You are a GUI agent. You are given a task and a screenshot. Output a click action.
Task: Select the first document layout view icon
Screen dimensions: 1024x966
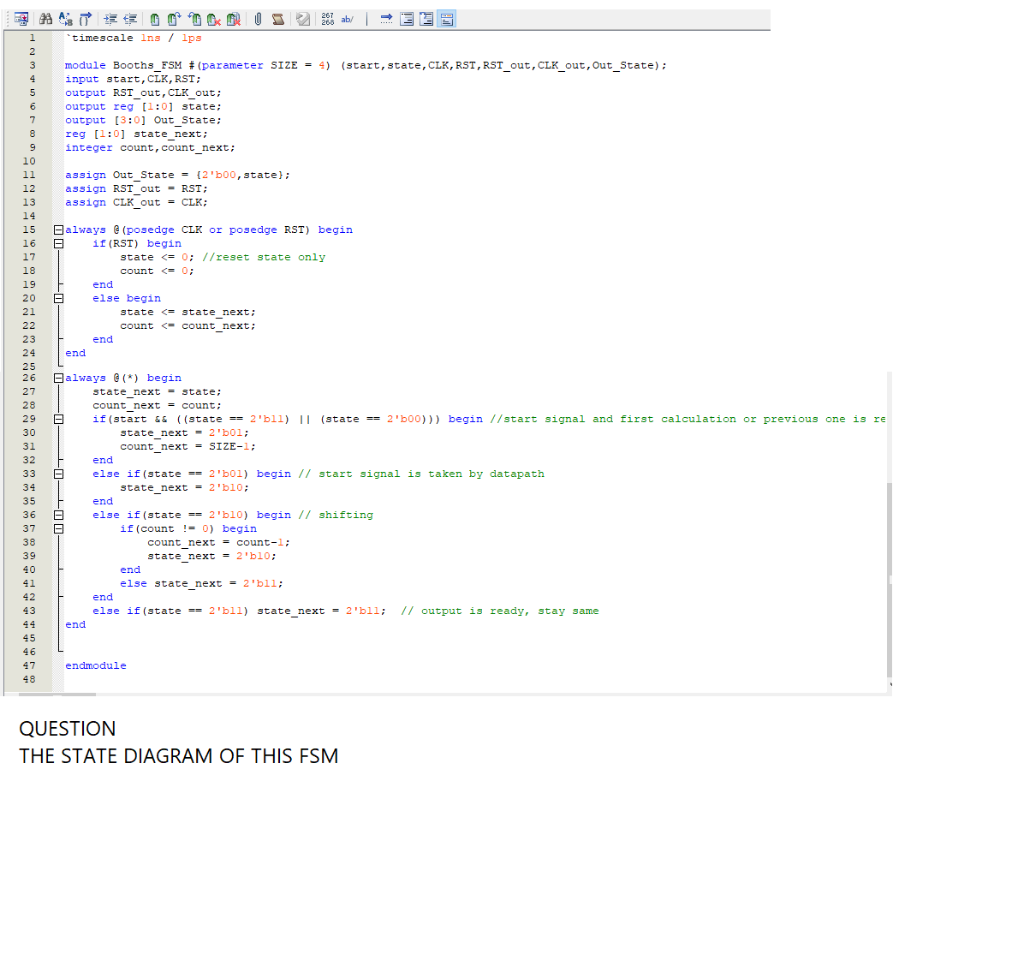pos(406,18)
